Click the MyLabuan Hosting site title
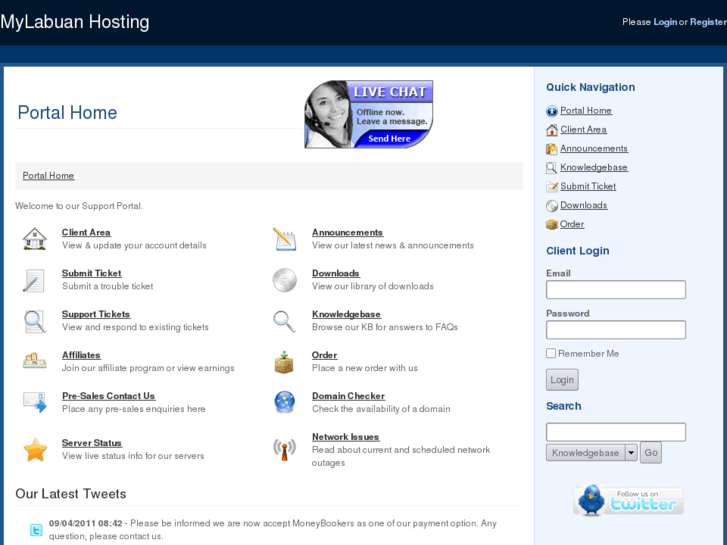The width and height of the screenshot is (727, 545). click(x=75, y=22)
